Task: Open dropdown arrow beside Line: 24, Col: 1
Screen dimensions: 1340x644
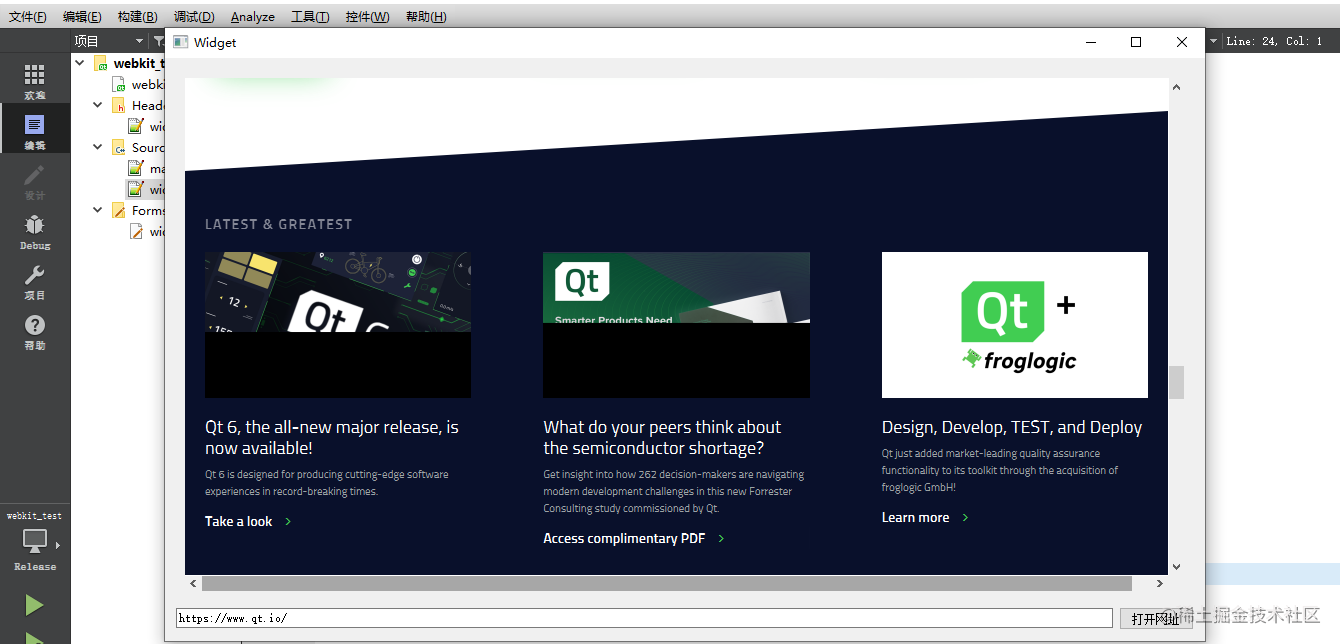Action: 1214,41
